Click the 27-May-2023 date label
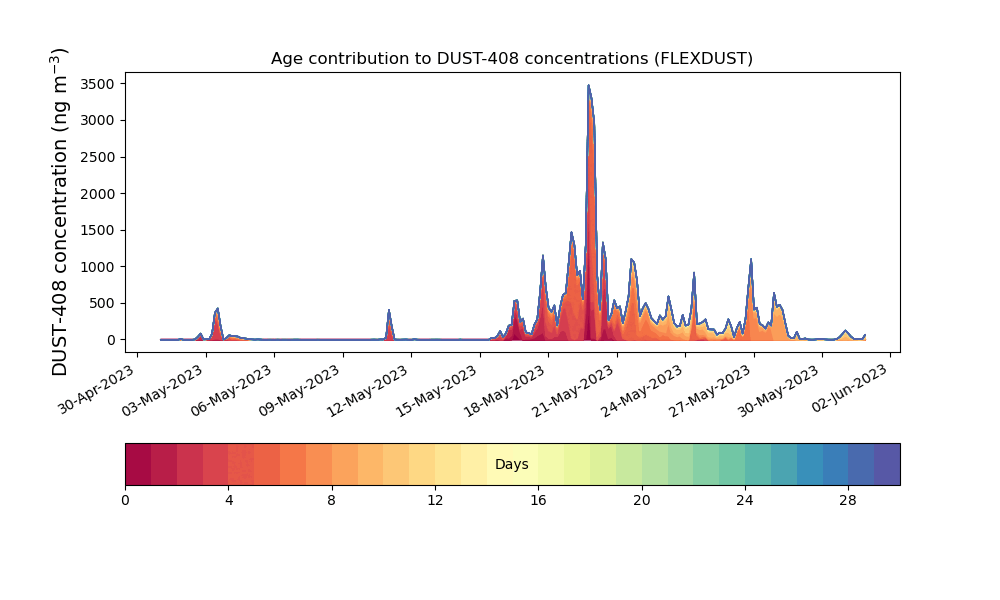The image size is (1000, 600). 710,390
